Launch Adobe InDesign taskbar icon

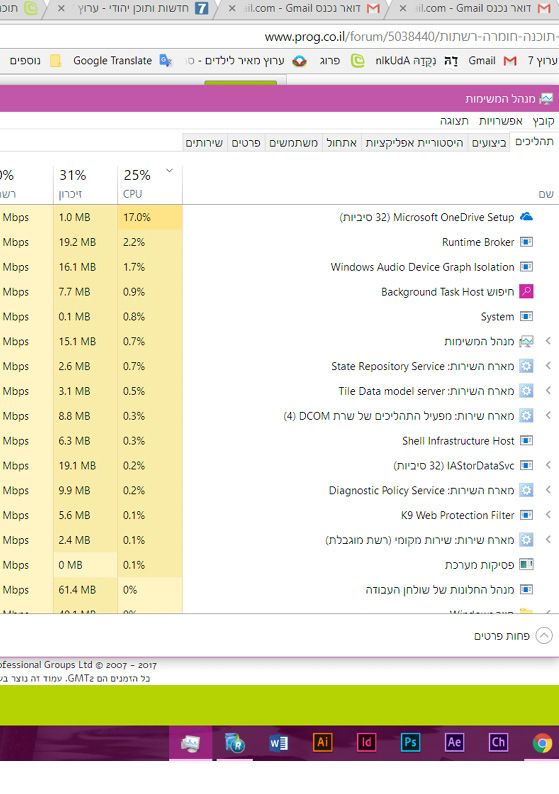click(366, 742)
